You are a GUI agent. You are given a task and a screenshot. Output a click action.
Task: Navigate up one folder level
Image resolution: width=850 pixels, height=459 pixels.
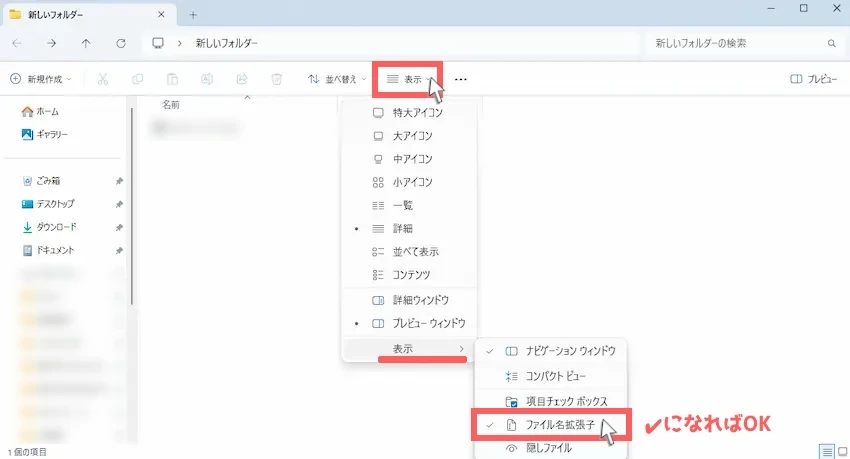(x=86, y=43)
